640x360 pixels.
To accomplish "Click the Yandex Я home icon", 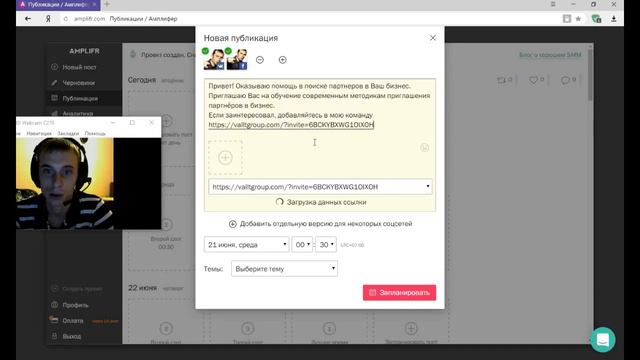I will [x=48, y=19].
